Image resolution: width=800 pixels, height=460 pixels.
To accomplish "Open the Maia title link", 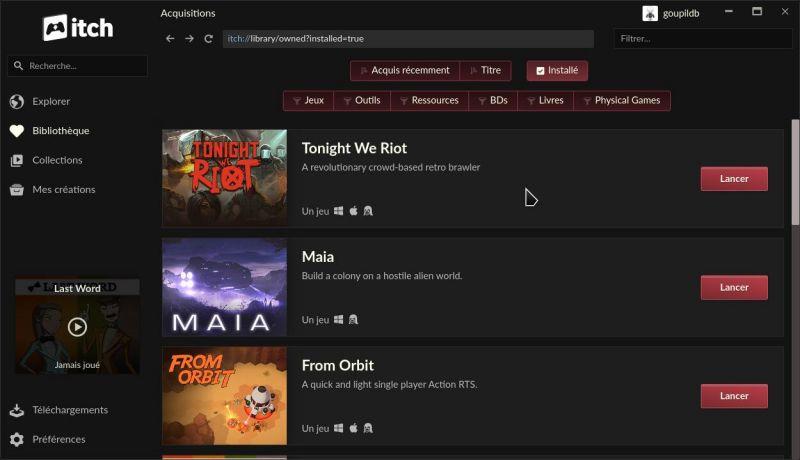I will click(317, 257).
